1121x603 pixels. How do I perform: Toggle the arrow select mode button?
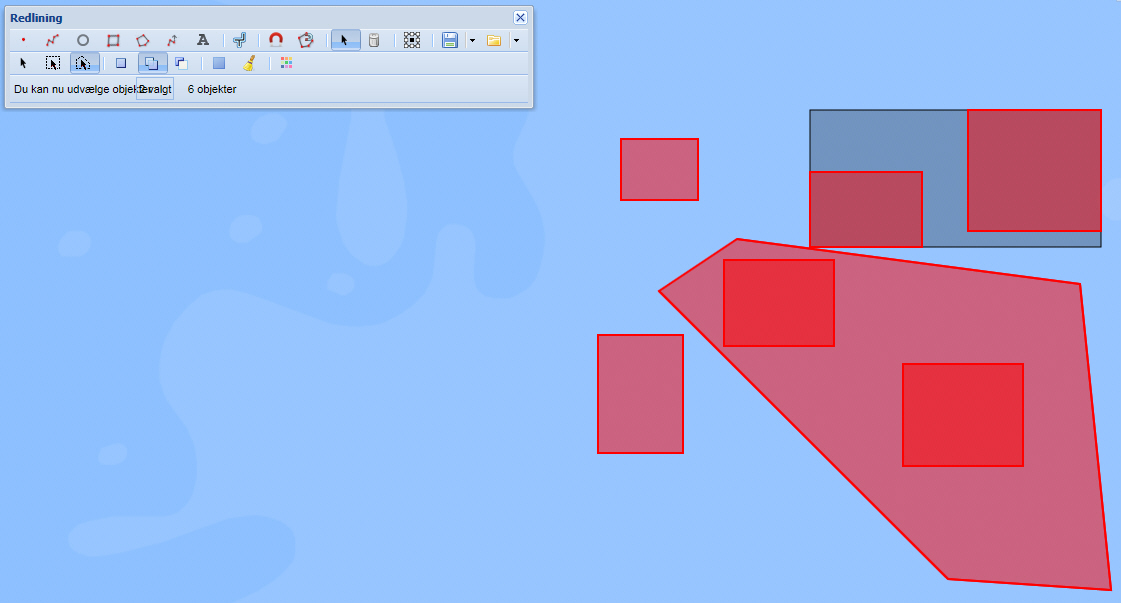click(344, 40)
